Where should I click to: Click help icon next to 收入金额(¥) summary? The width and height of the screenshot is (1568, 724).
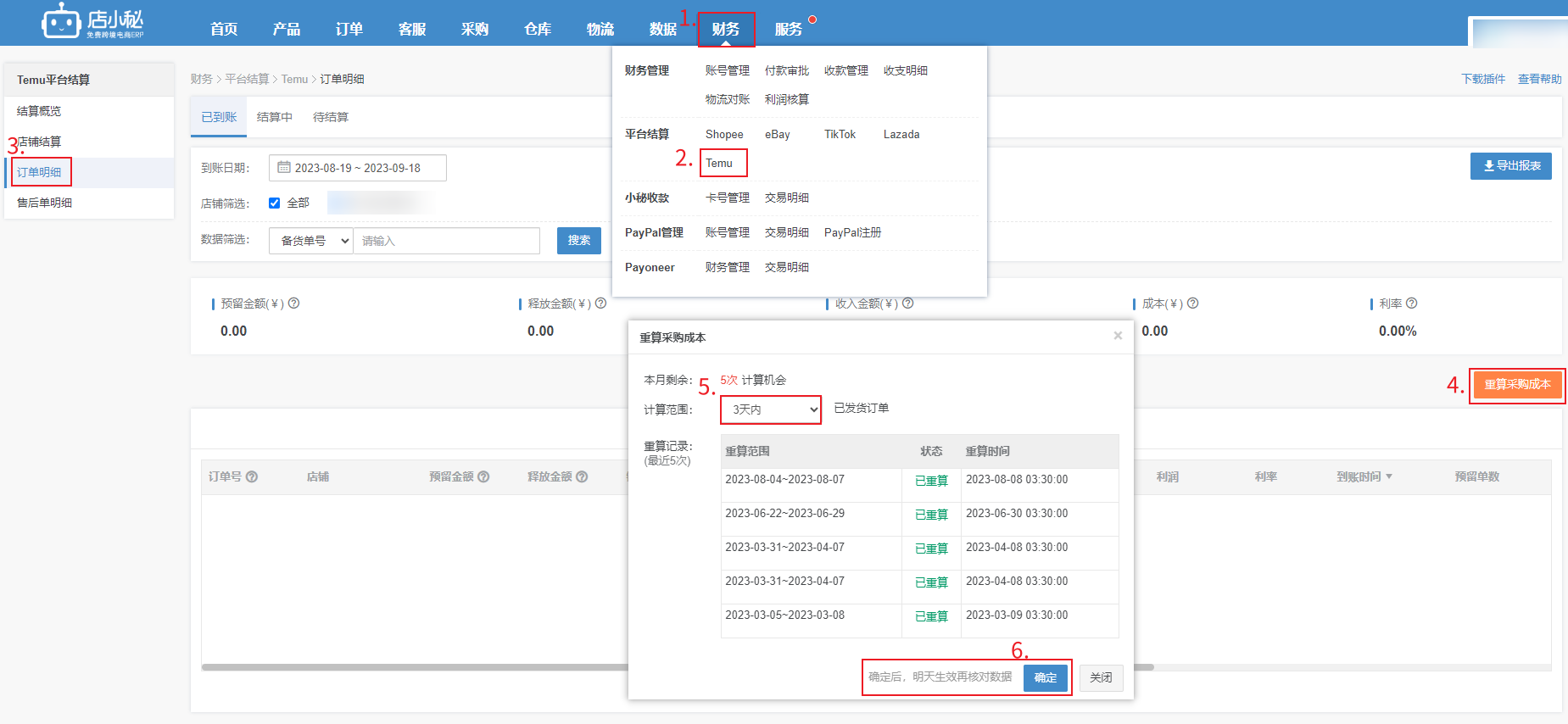pyautogui.click(x=908, y=304)
